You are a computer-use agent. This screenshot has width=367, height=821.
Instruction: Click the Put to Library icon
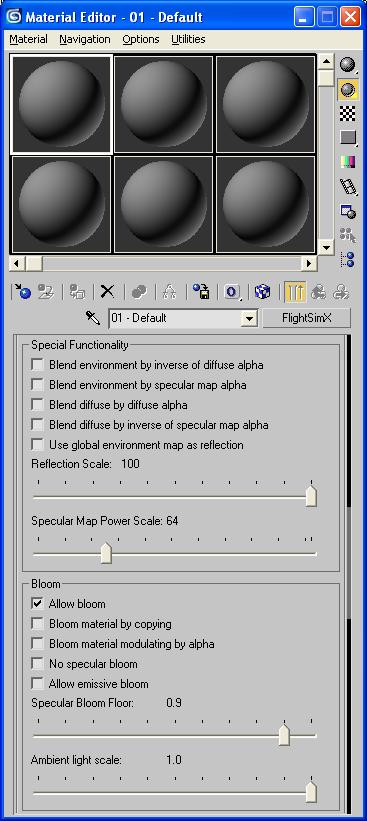point(201,292)
